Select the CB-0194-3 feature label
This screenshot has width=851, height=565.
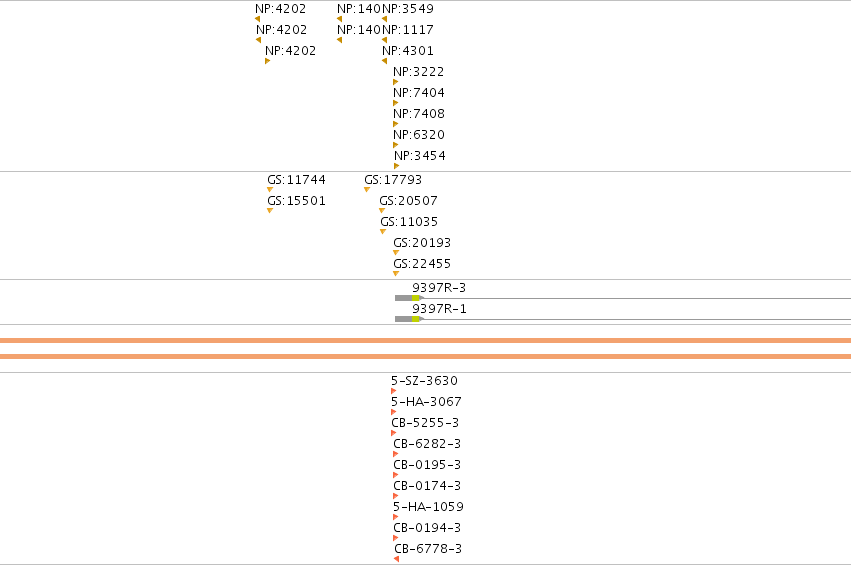click(x=427, y=528)
